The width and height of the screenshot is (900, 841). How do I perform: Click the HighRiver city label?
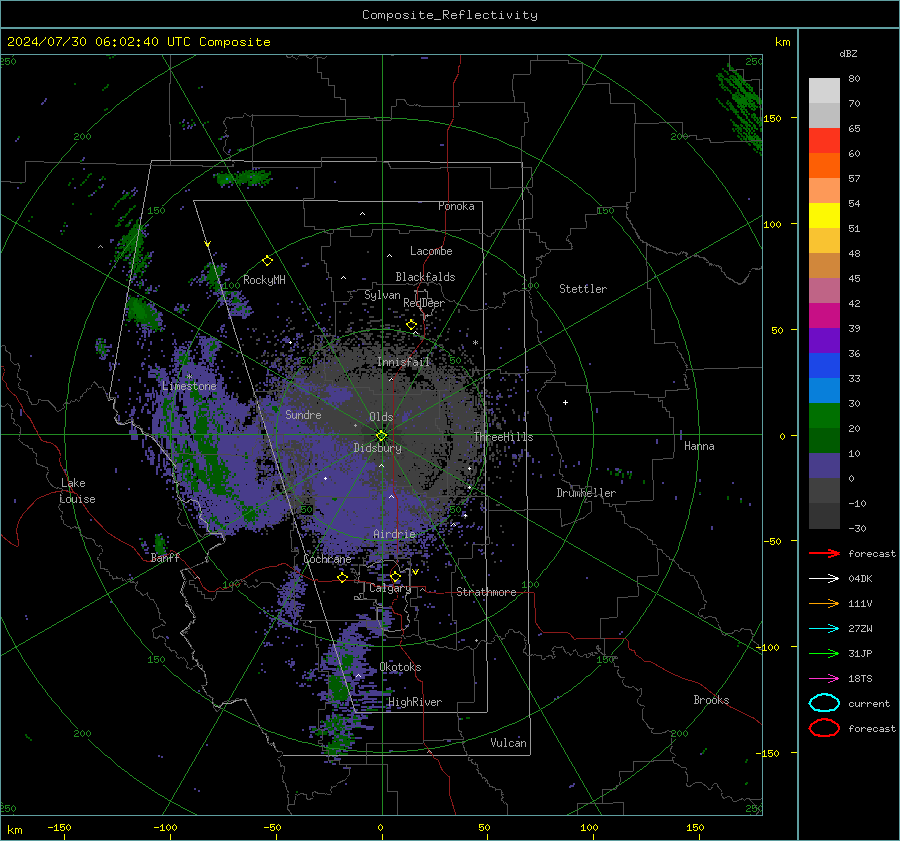(415, 702)
